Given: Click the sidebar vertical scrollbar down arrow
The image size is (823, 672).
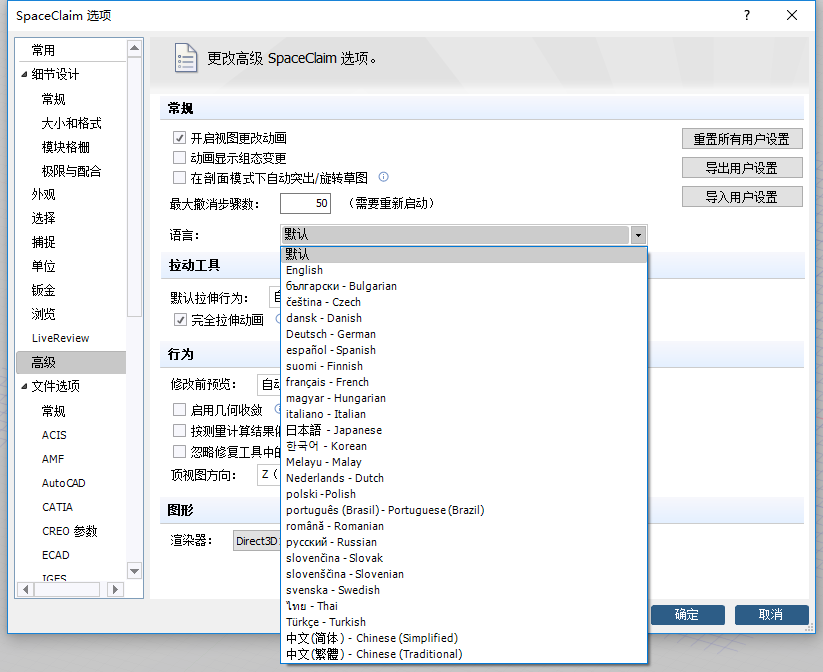Looking at the screenshot, I should point(135,571).
